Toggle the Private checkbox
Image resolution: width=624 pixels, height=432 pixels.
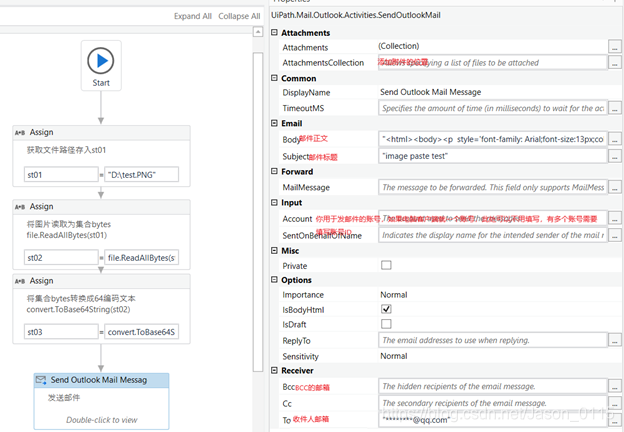[386, 265]
